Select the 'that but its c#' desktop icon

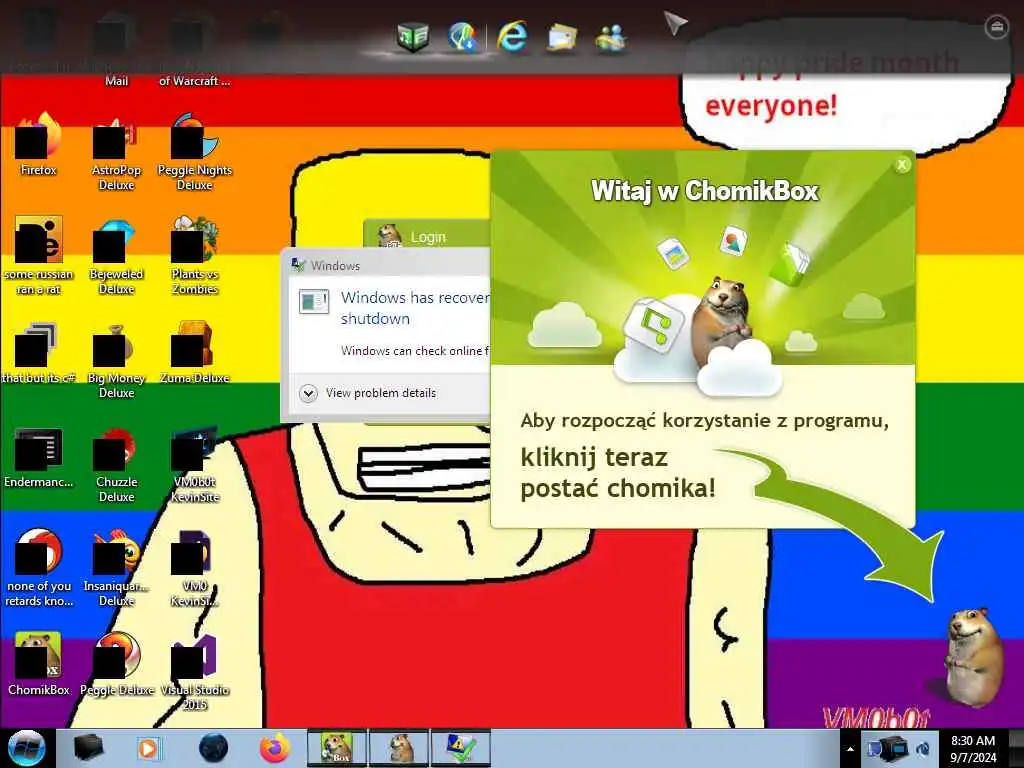point(39,353)
